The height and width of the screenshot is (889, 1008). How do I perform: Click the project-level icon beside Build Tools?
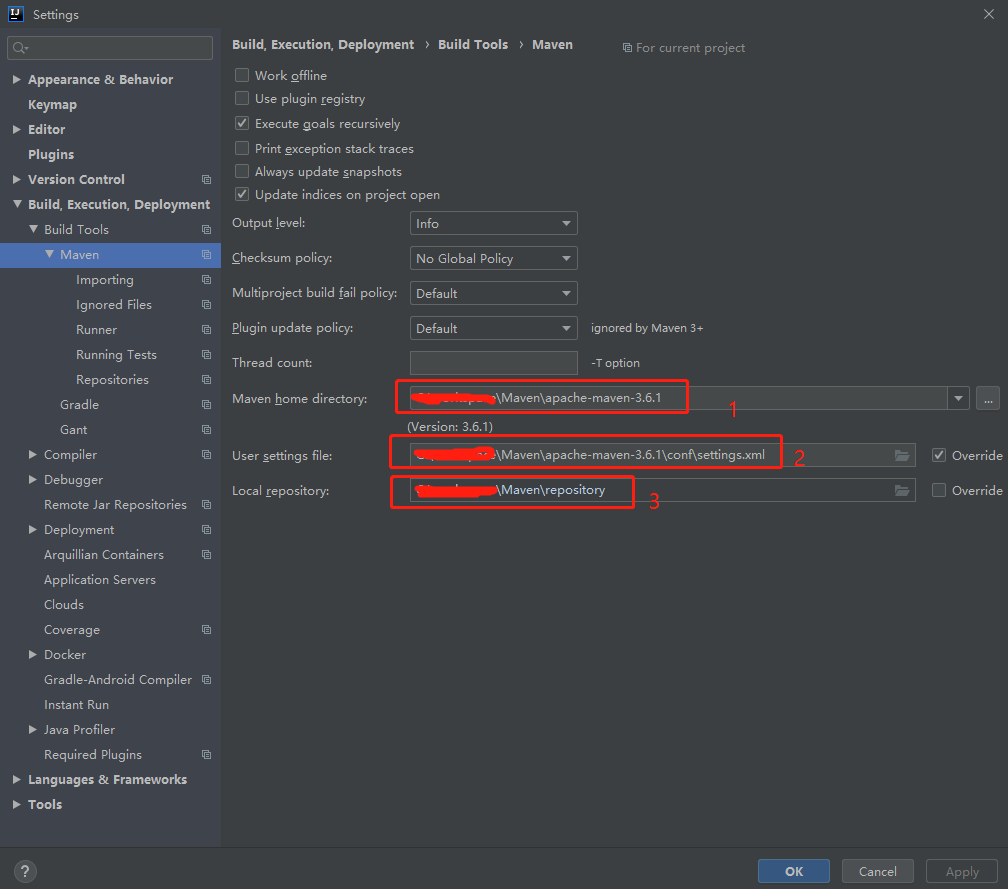(206, 229)
